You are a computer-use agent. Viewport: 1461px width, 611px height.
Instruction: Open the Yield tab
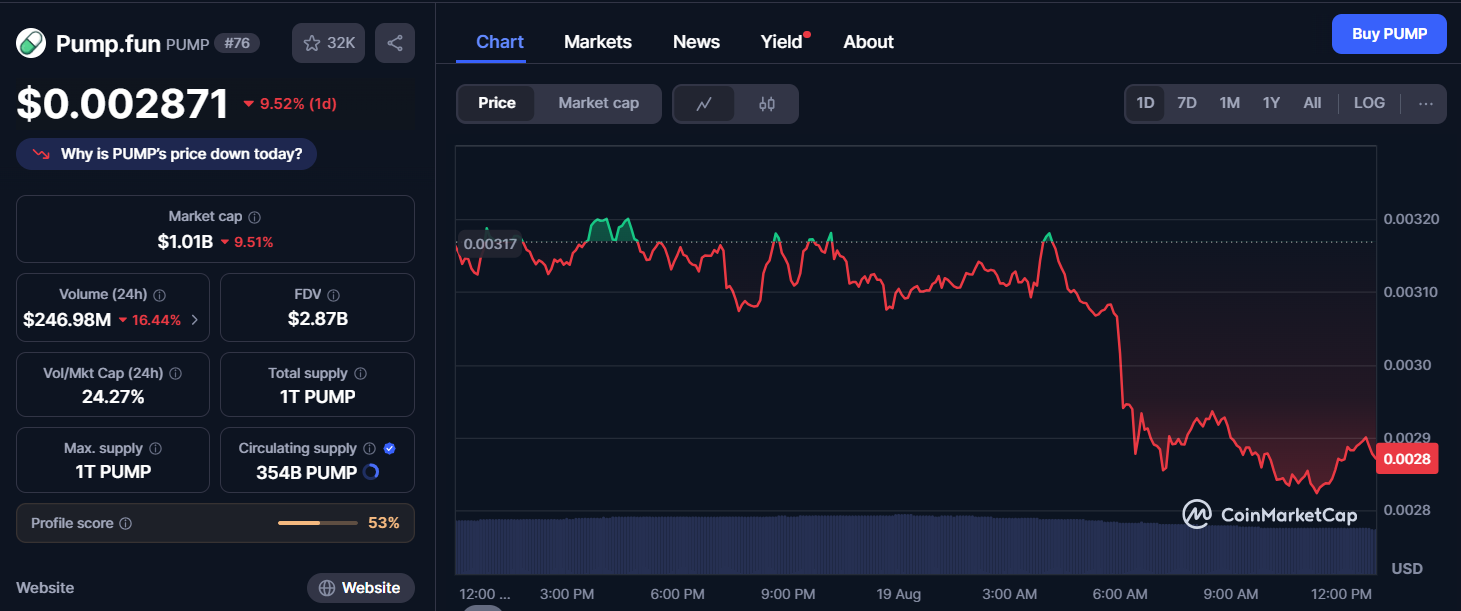click(782, 42)
